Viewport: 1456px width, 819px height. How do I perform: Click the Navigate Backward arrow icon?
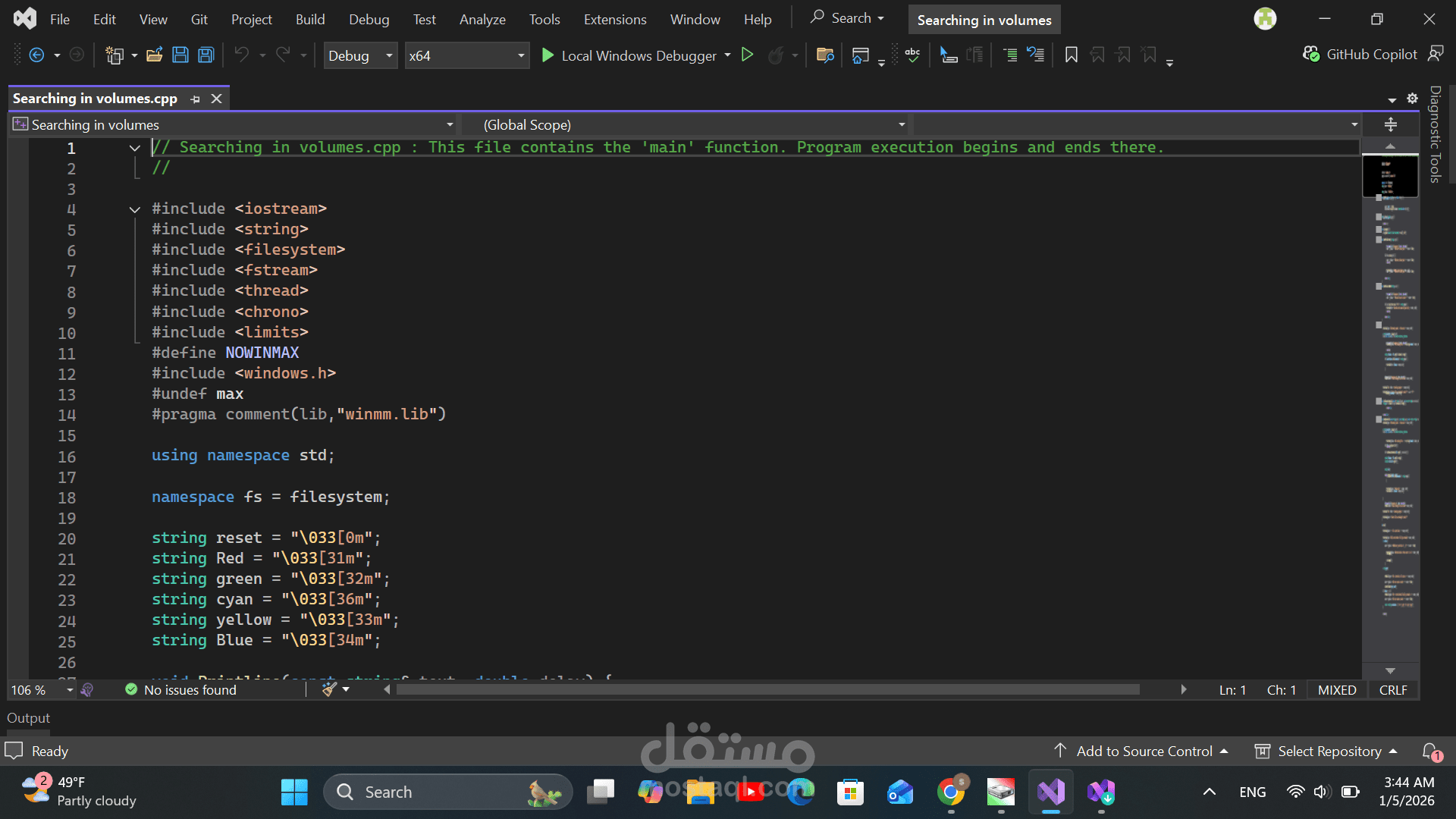[36, 55]
